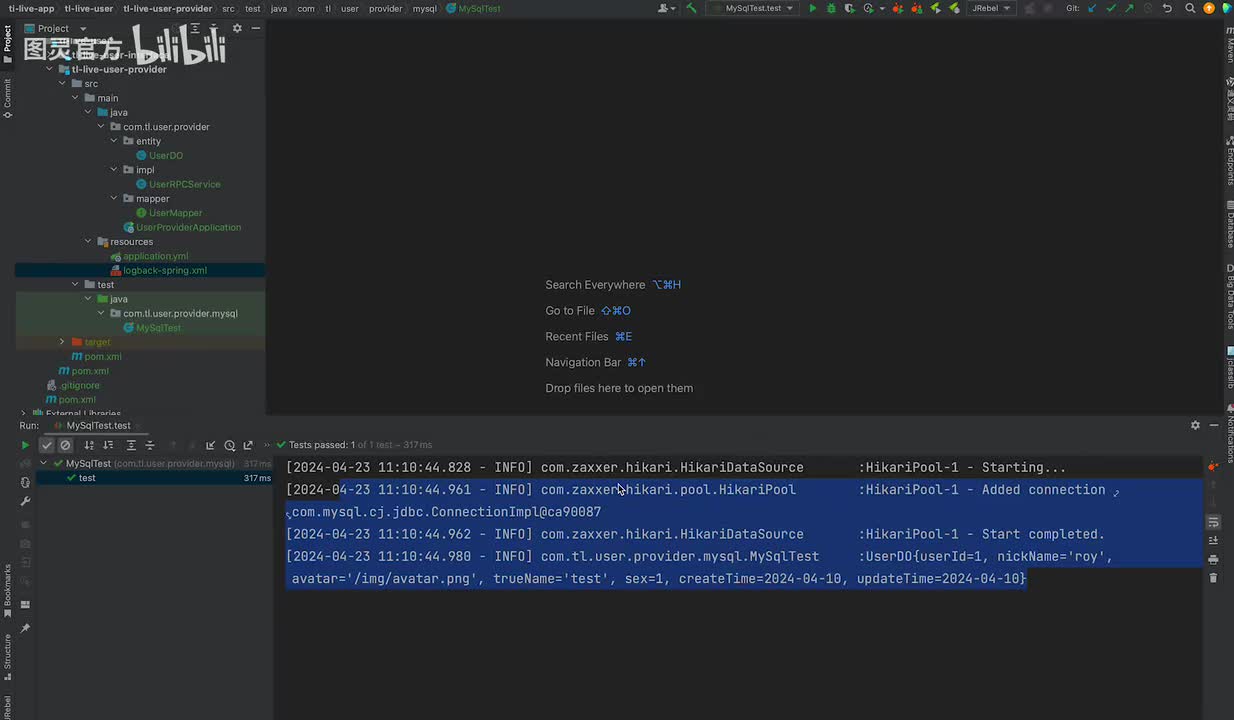
Task: Collapse the entity package
Action: click(114, 141)
